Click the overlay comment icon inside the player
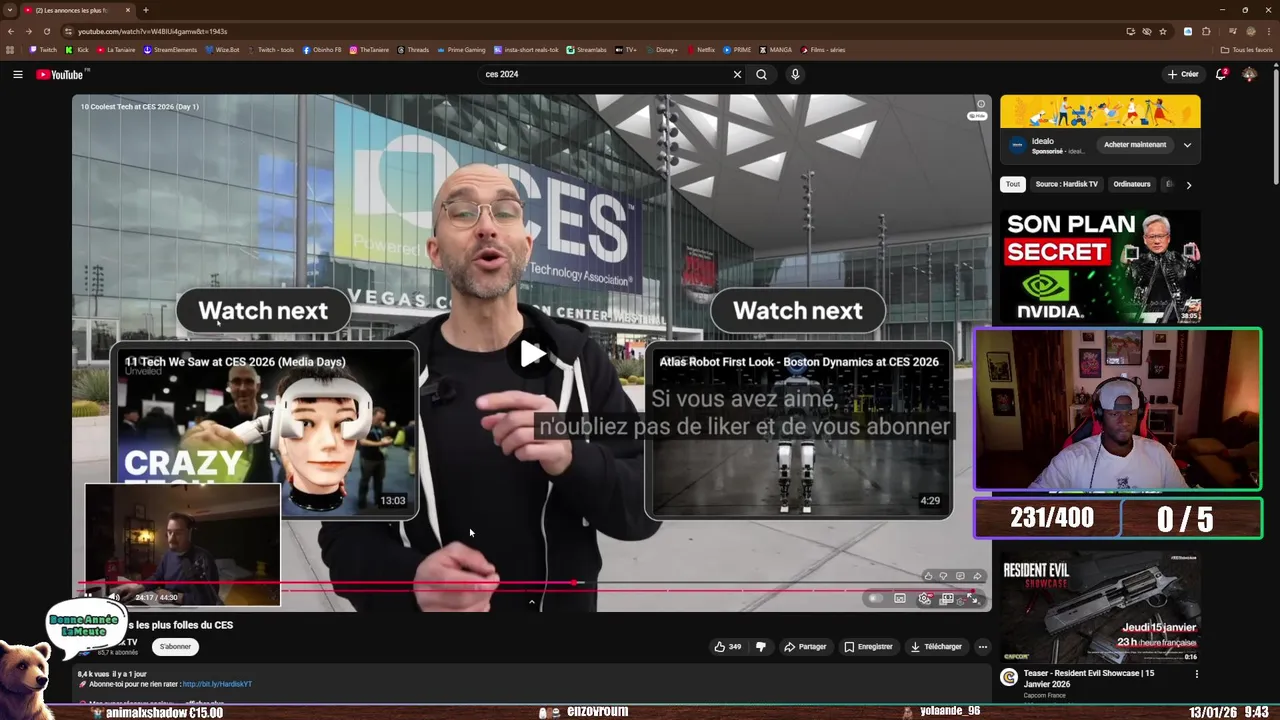The width and height of the screenshot is (1280, 720). (x=960, y=576)
